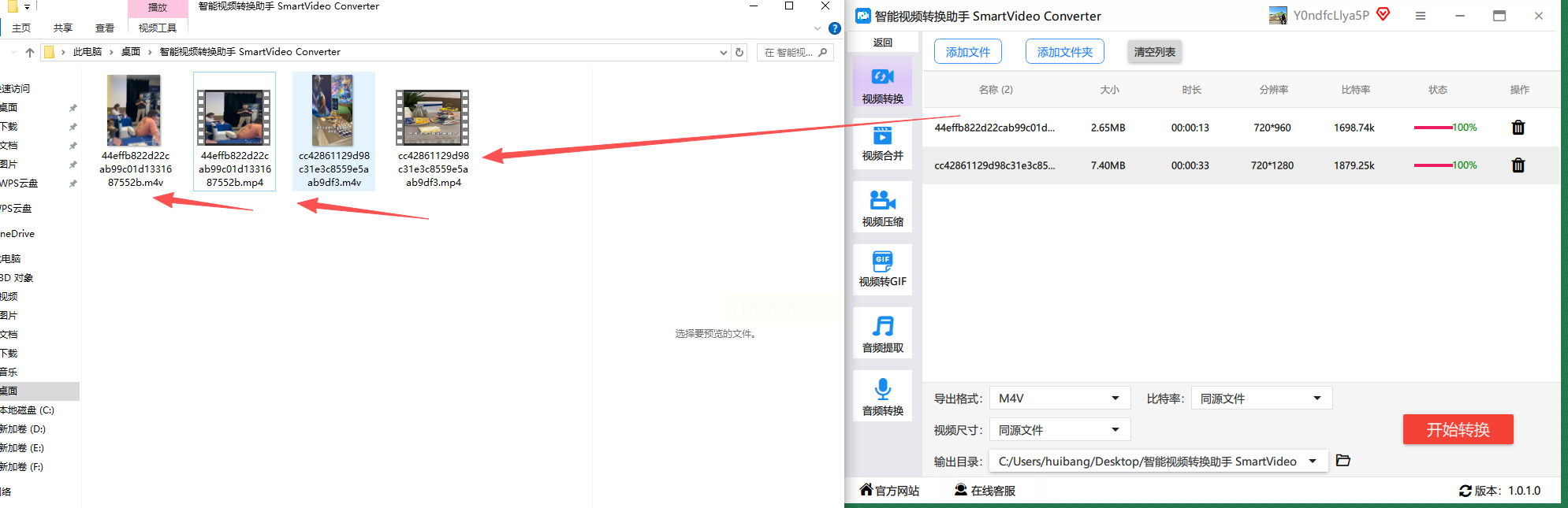Image resolution: width=1568 pixels, height=508 pixels.
Task: Open quick access toolbar customize dropdown
Action: tap(27, 7)
